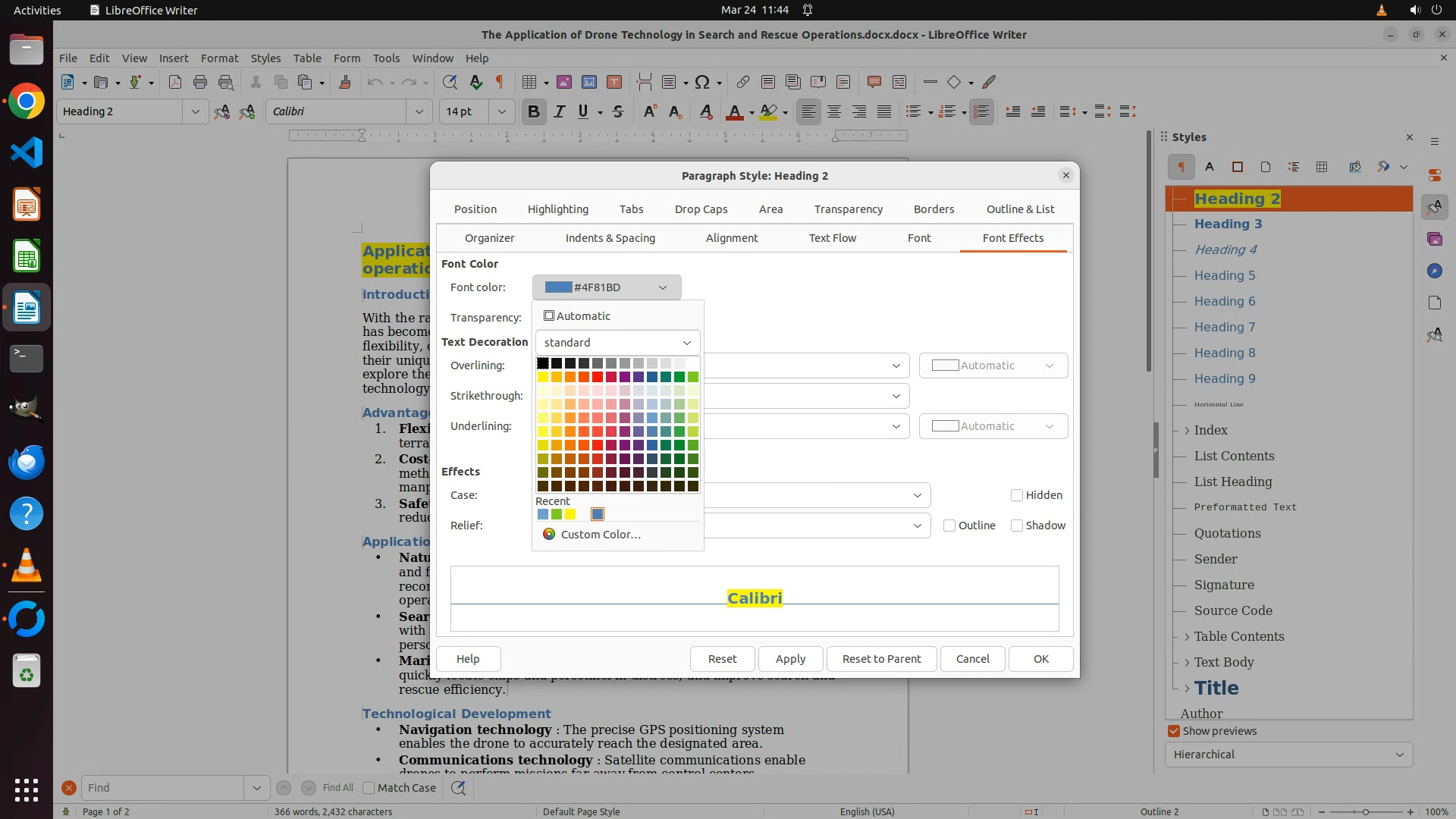Image resolution: width=1456 pixels, height=819 pixels.
Task: Enable the Hidden checkbox
Action: click(x=1017, y=495)
